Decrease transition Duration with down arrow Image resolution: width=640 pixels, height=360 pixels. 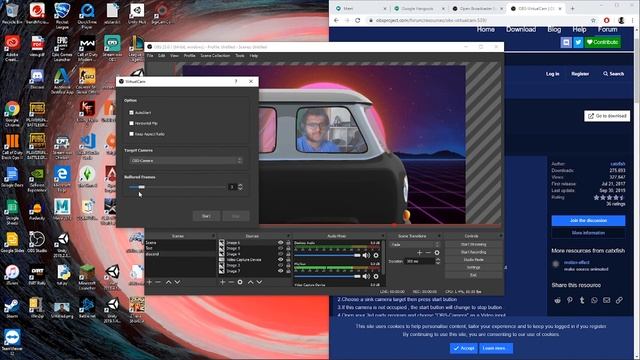point(438,263)
